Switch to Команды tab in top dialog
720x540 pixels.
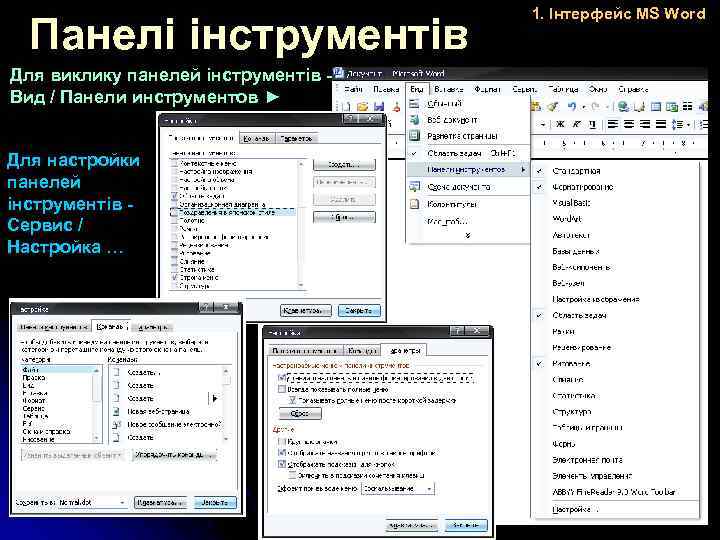256,138
